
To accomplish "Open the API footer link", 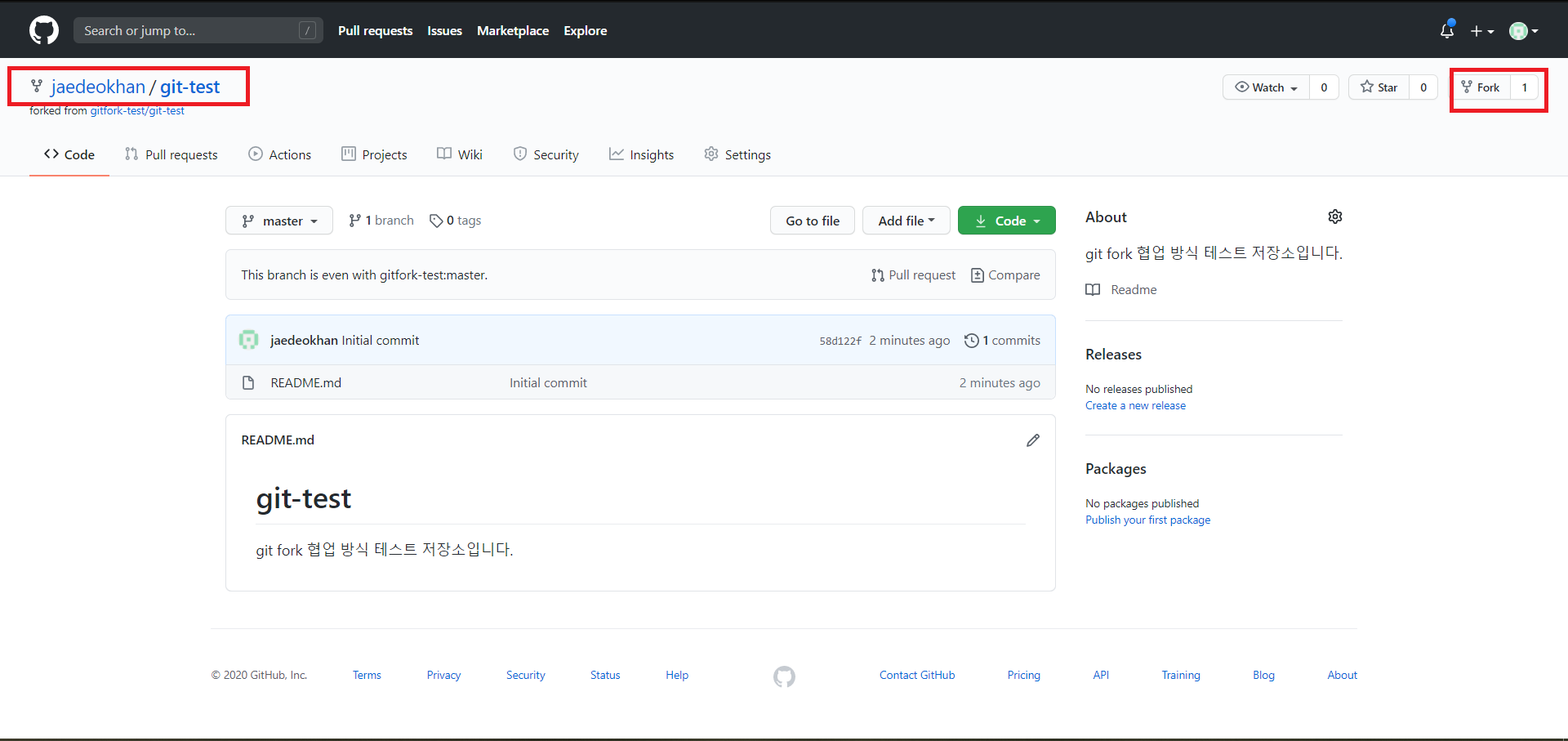I will pos(1101,675).
